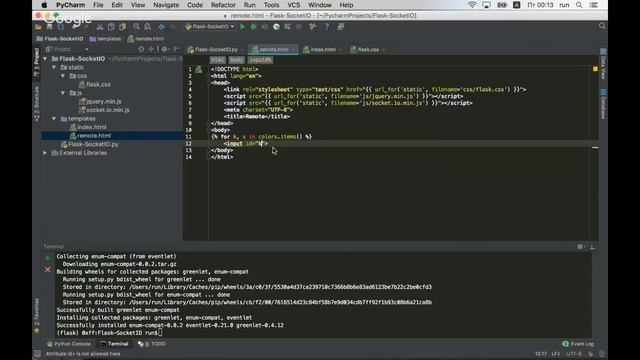Image resolution: width=640 pixels, height=360 pixels.
Task: Open the VCS menu
Action: (x=293, y=5)
